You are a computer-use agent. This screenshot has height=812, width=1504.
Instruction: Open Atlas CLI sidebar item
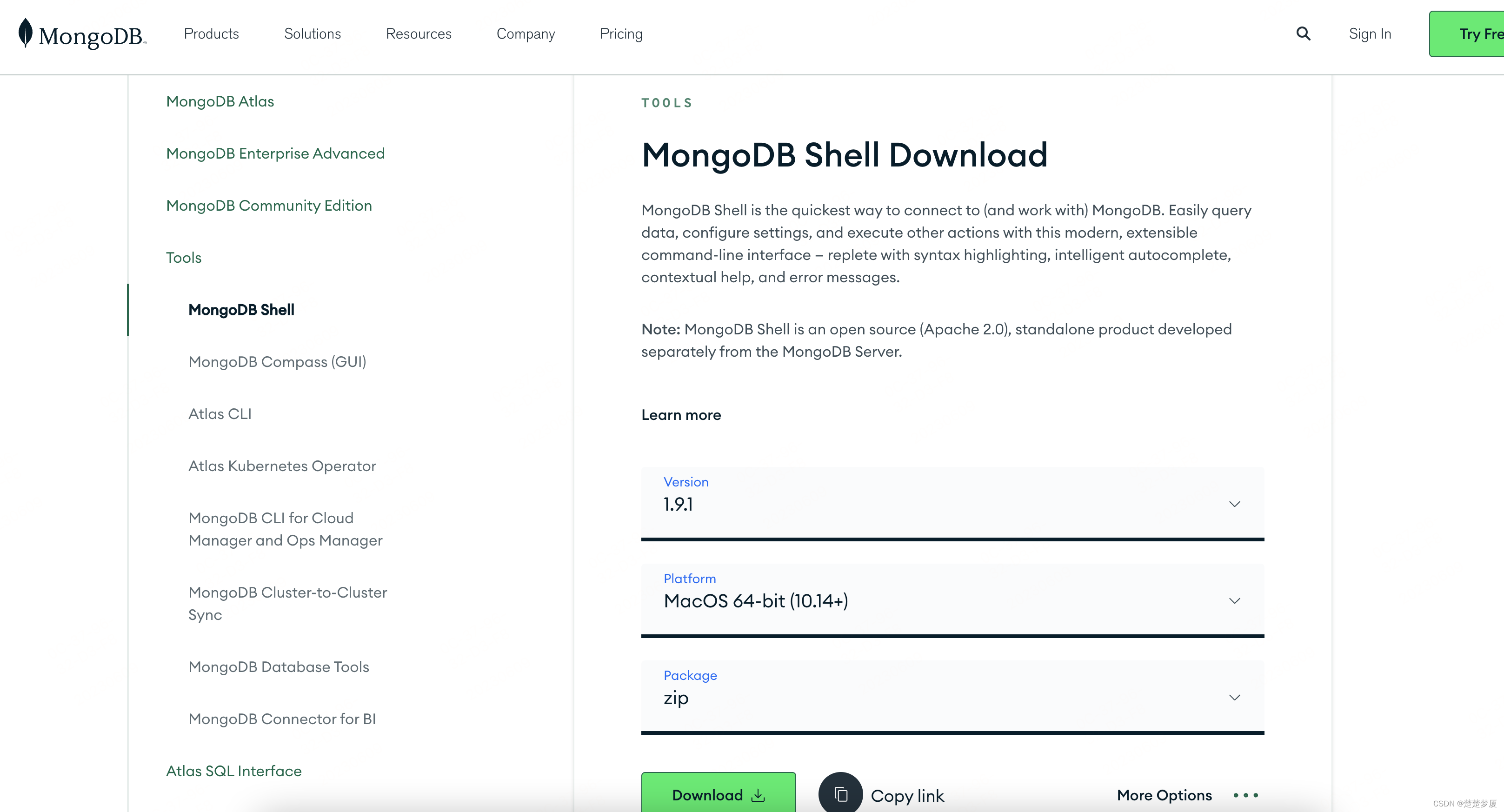220,414
